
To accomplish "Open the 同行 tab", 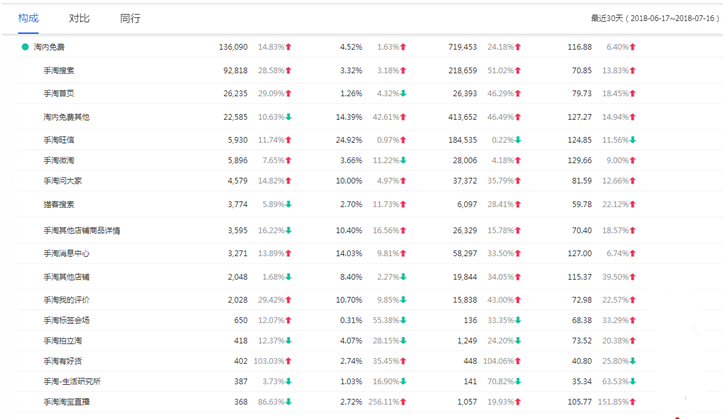I will [x=130, y=18].
